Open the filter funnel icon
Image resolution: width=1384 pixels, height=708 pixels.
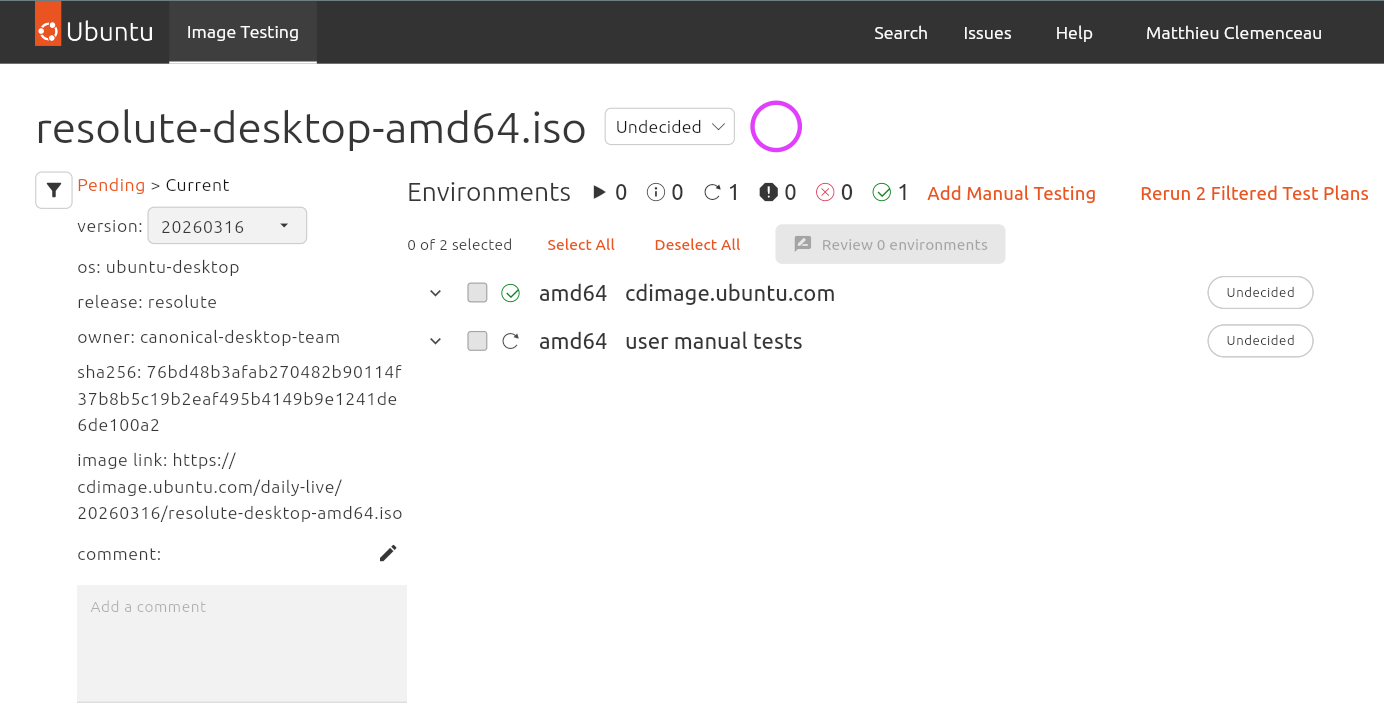(x=54, y=190)
